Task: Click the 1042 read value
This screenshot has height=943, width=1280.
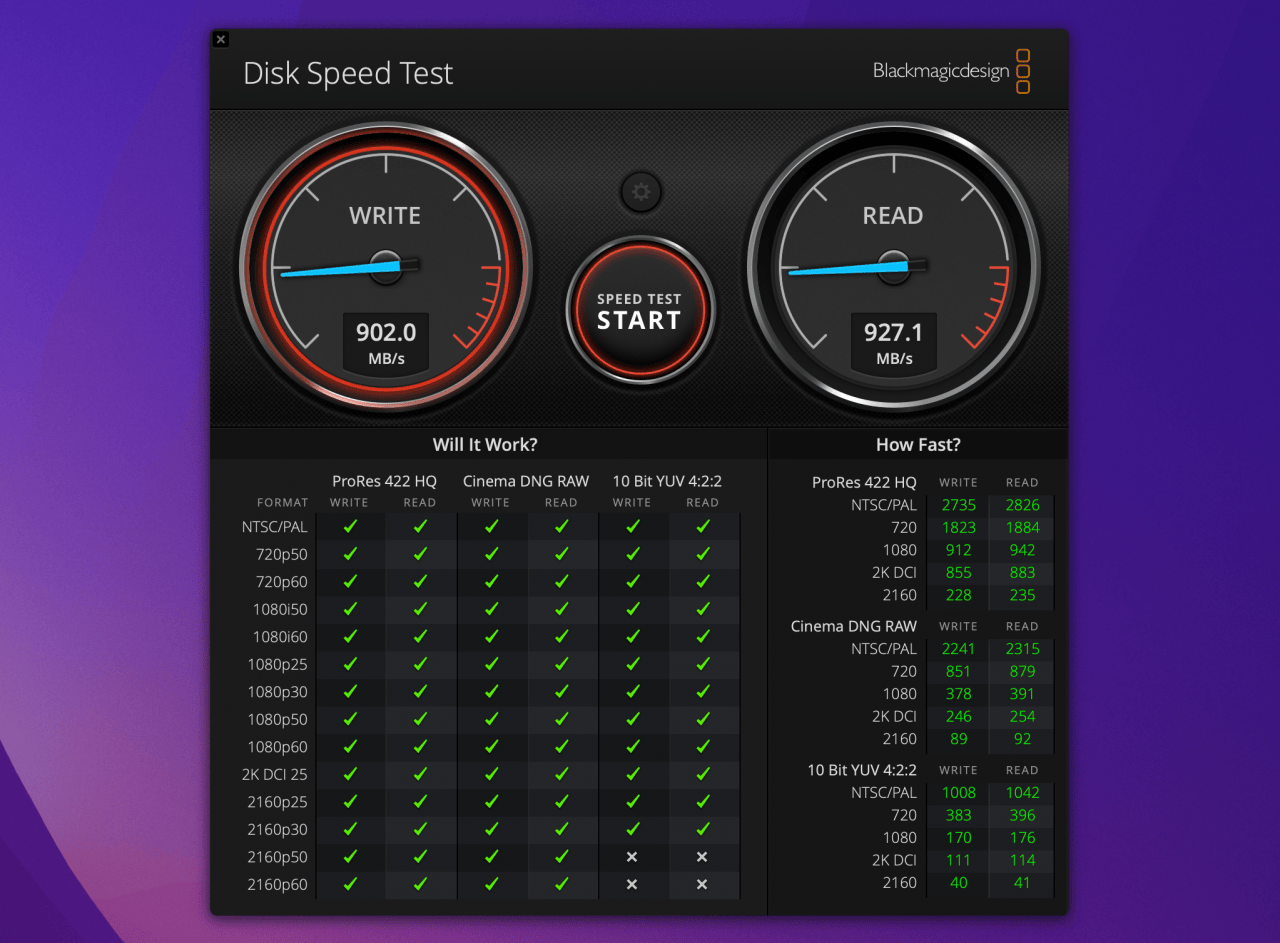Action: coord(1022,793)
